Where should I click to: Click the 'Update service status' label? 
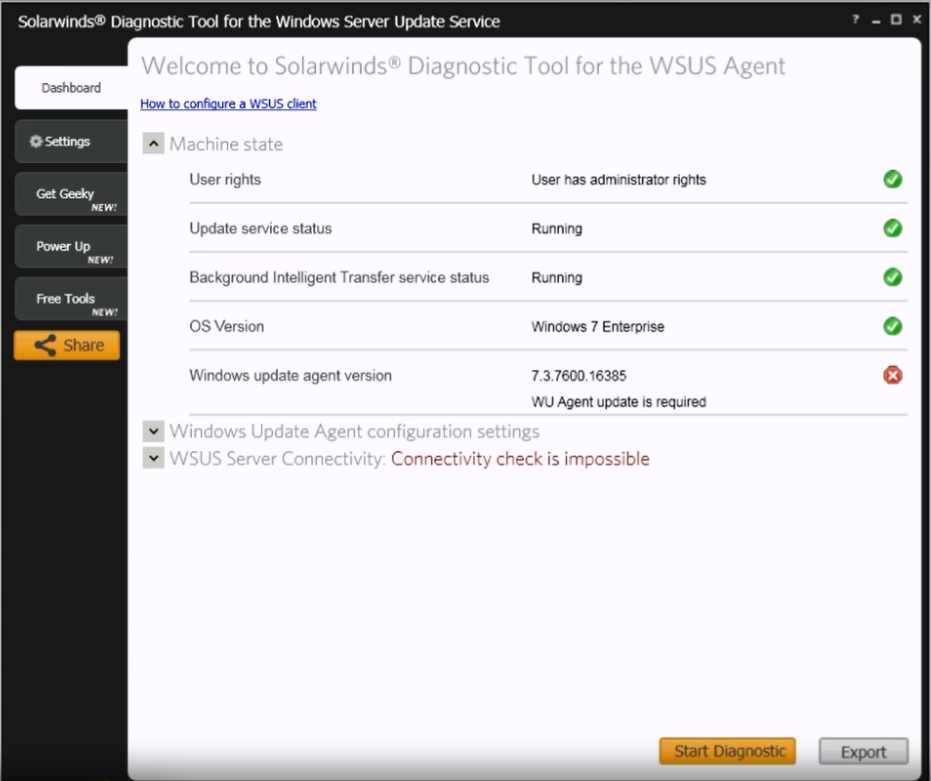[261, 229]
